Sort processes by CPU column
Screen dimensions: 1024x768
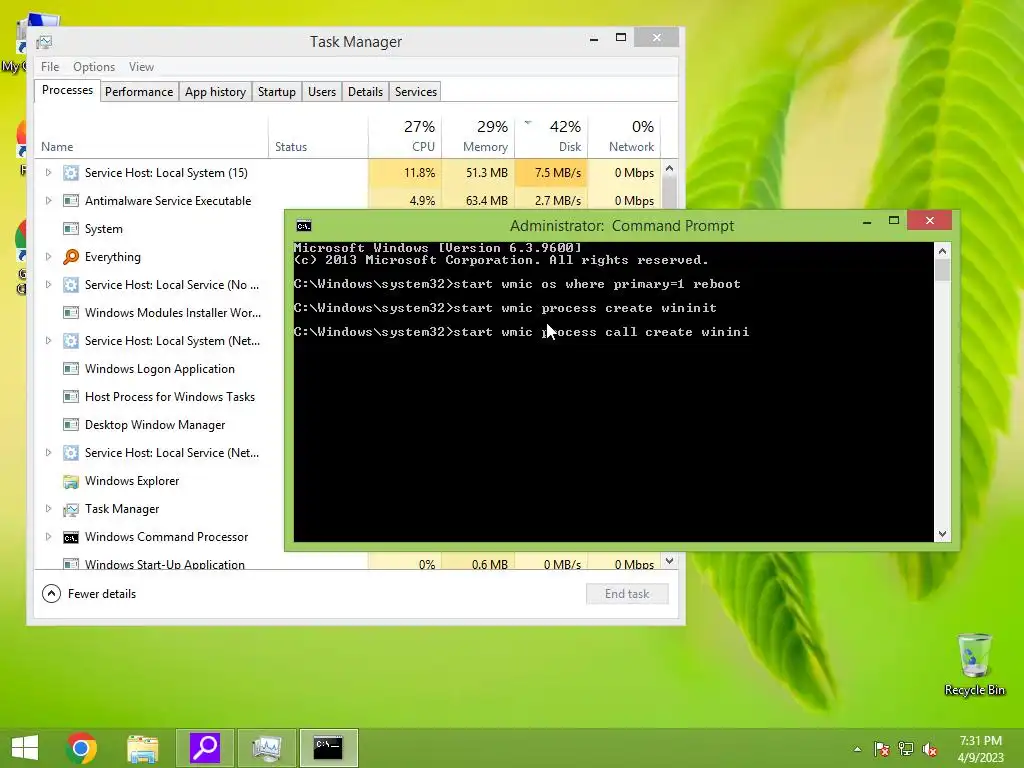pos(405,136)
